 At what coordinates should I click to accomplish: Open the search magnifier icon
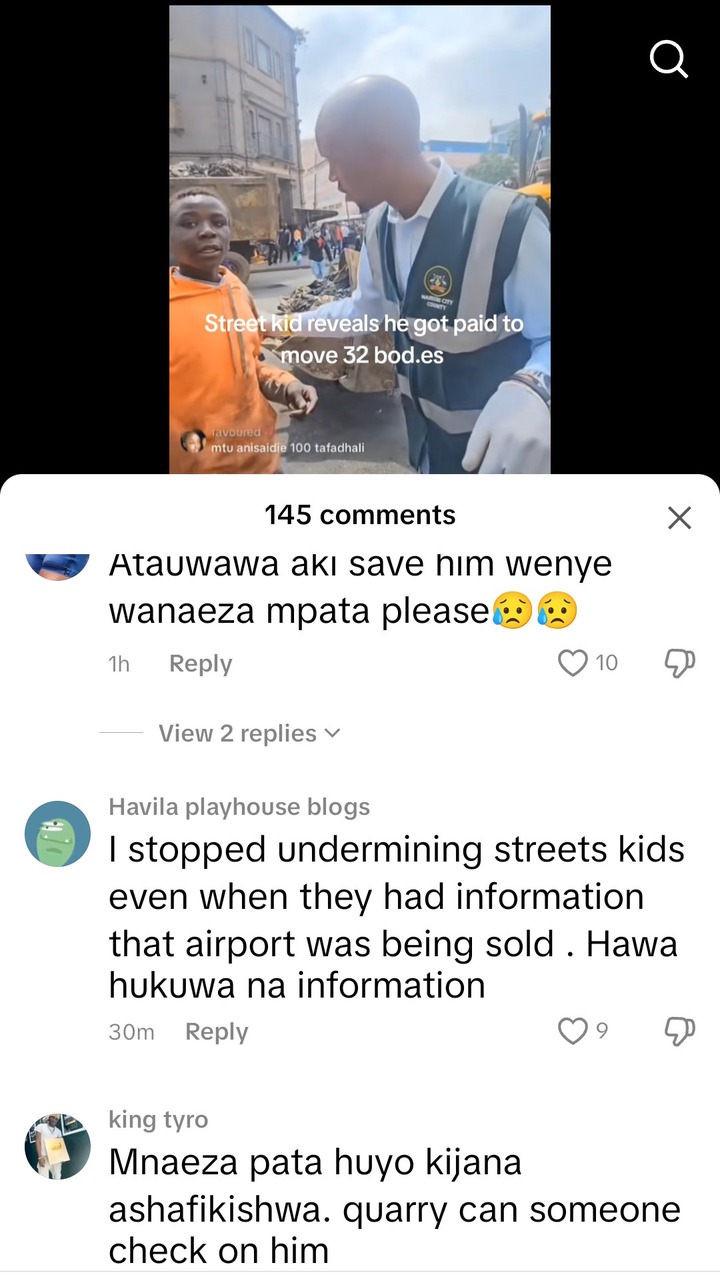(669, 58)
